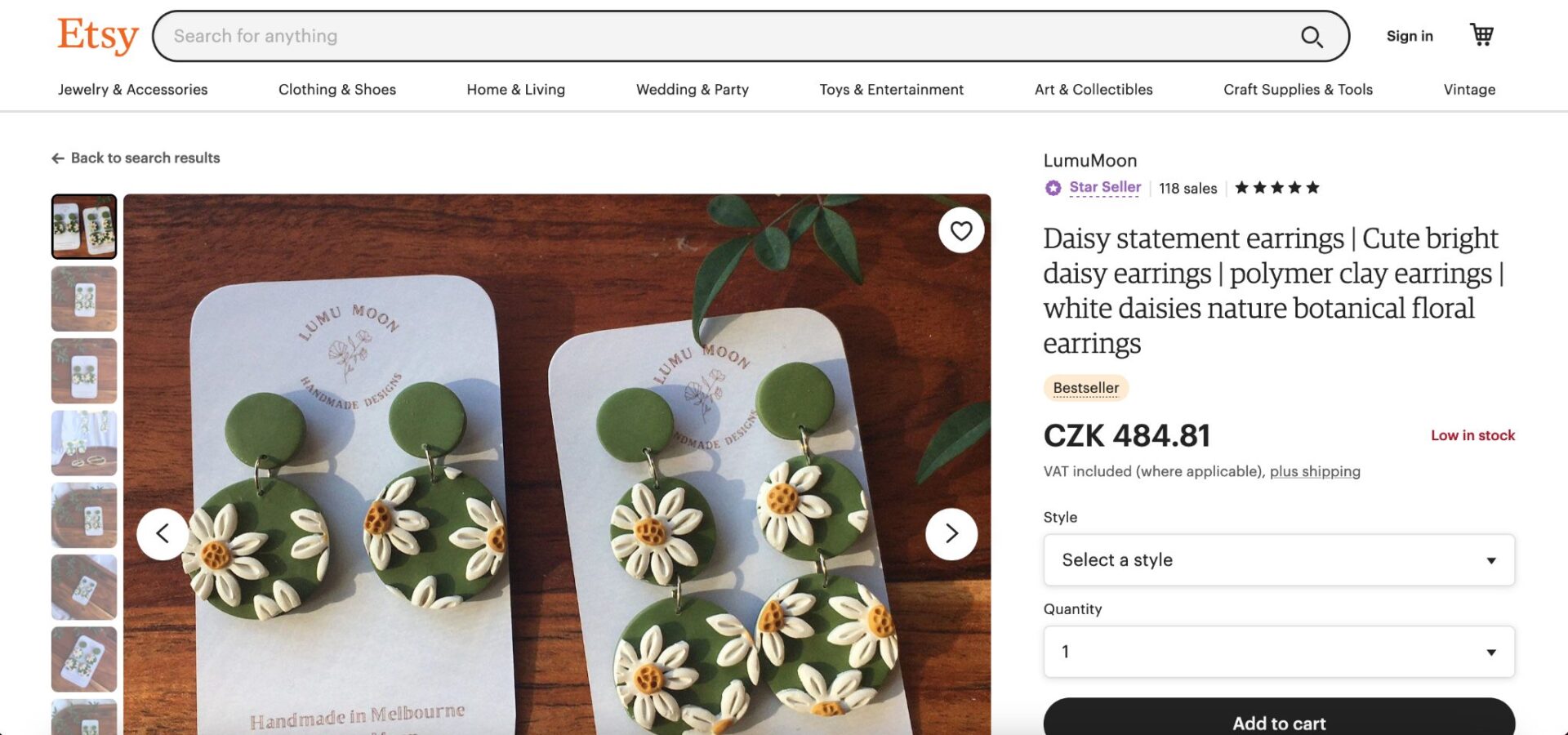This screenshot has width=1568, height=735.
Task: Open the shopping cart icon
Action: tap(1481, 34)
